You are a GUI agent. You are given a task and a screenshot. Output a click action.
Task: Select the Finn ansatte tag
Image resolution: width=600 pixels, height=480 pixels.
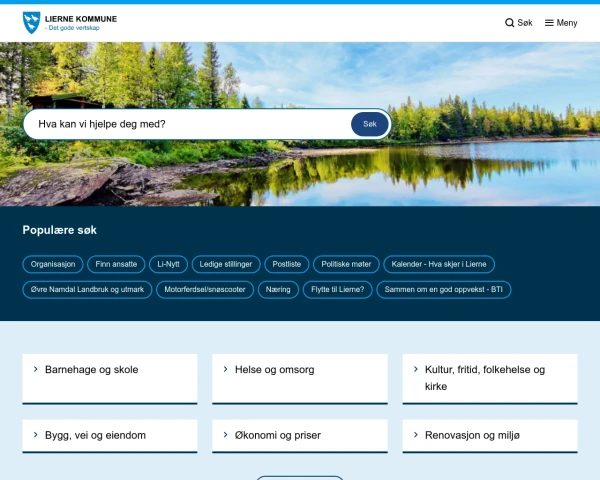tap(116, 264)
